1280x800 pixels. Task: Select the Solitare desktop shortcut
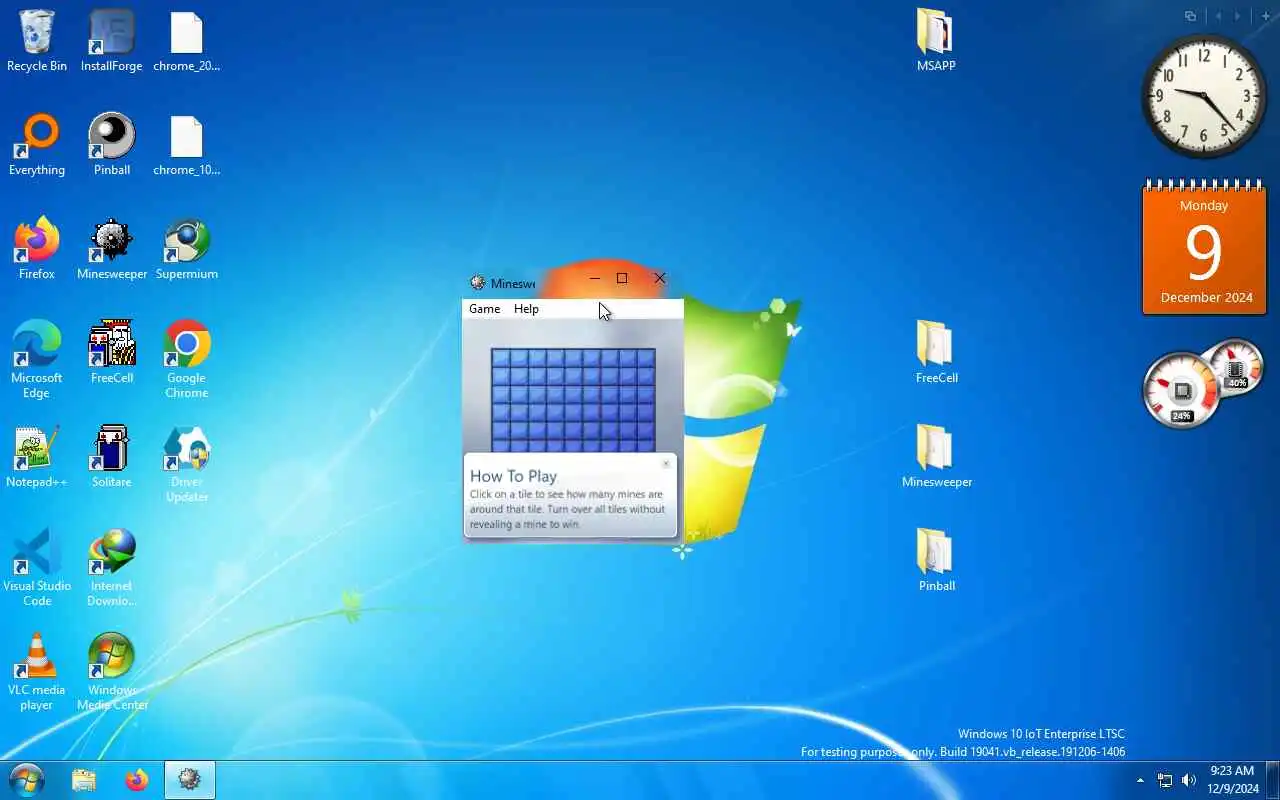click(x=112, y=457)
